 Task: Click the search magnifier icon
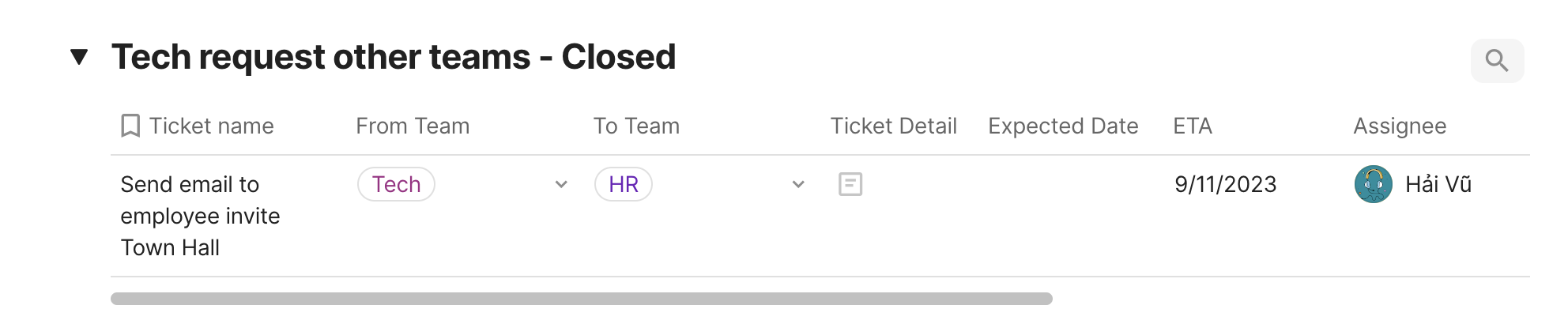pyautogui.click(x=1497, y=61)
